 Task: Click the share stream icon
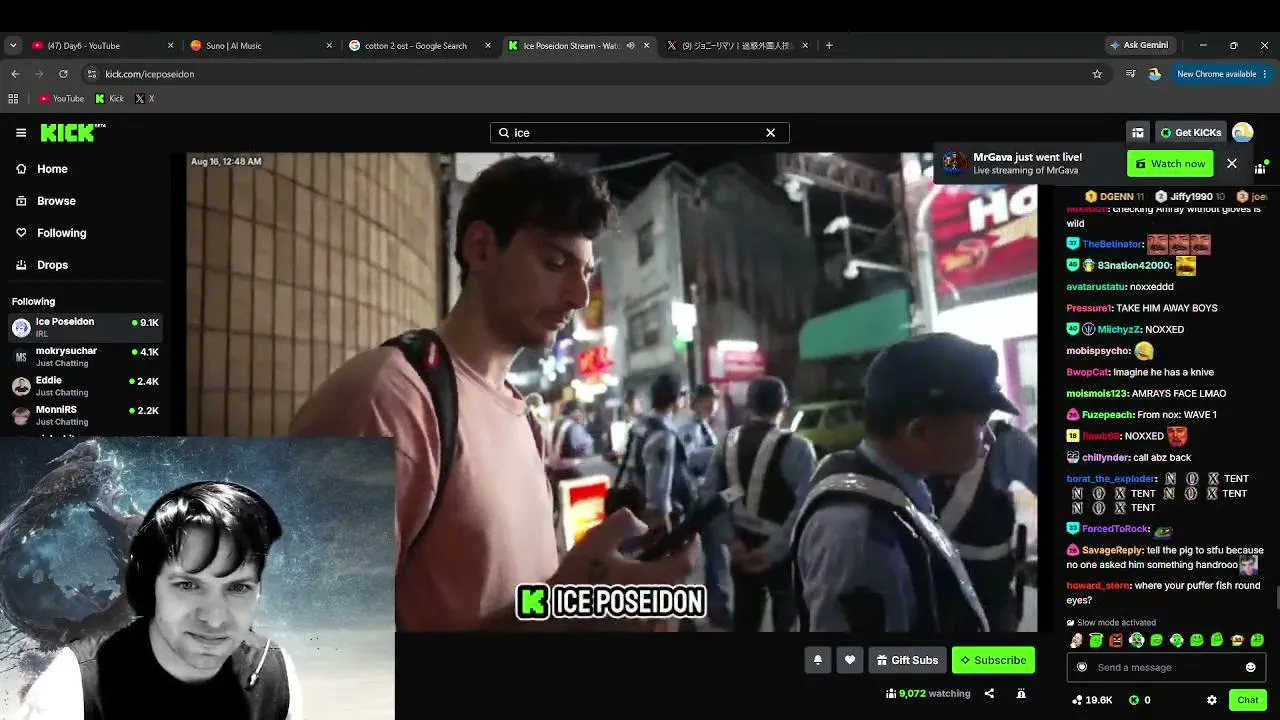point(989,693)
